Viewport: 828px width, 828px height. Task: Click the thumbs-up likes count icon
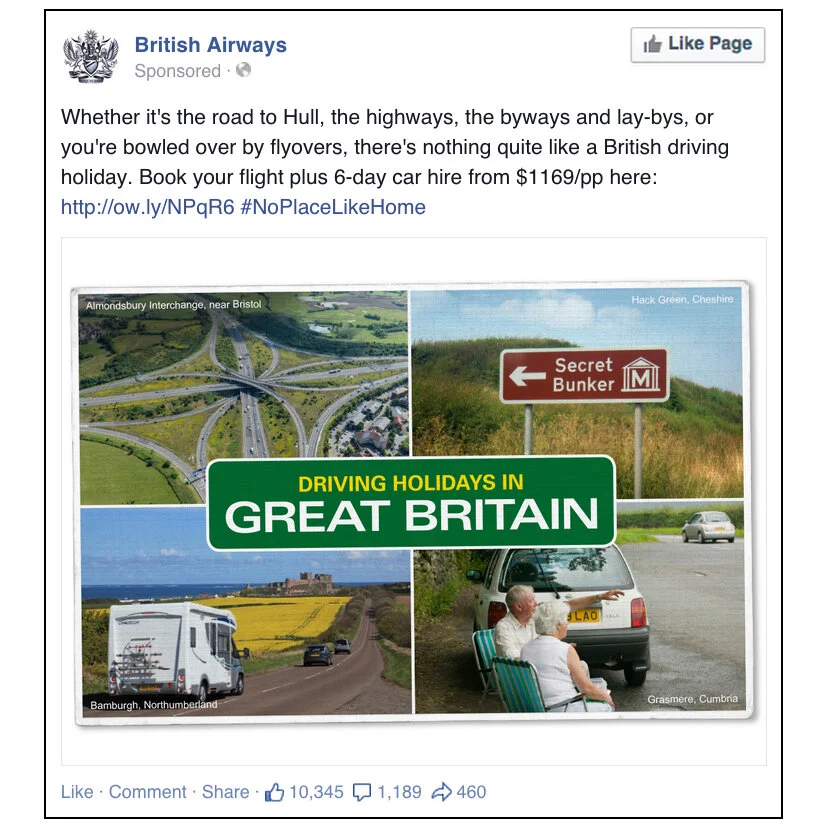click(x=275, y=792)
